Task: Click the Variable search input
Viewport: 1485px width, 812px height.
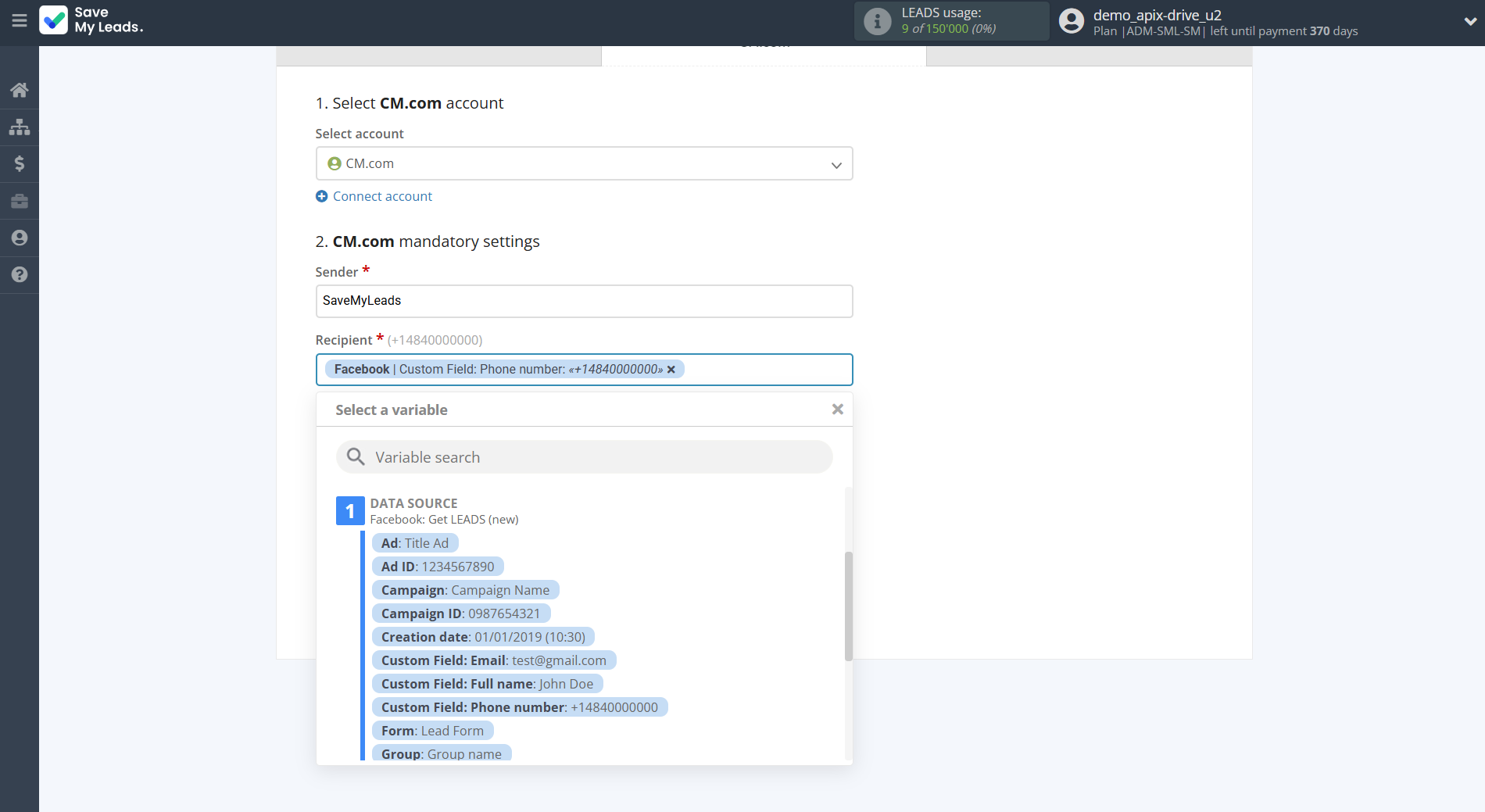Action: pyautogui.click(x=584, y=456)
